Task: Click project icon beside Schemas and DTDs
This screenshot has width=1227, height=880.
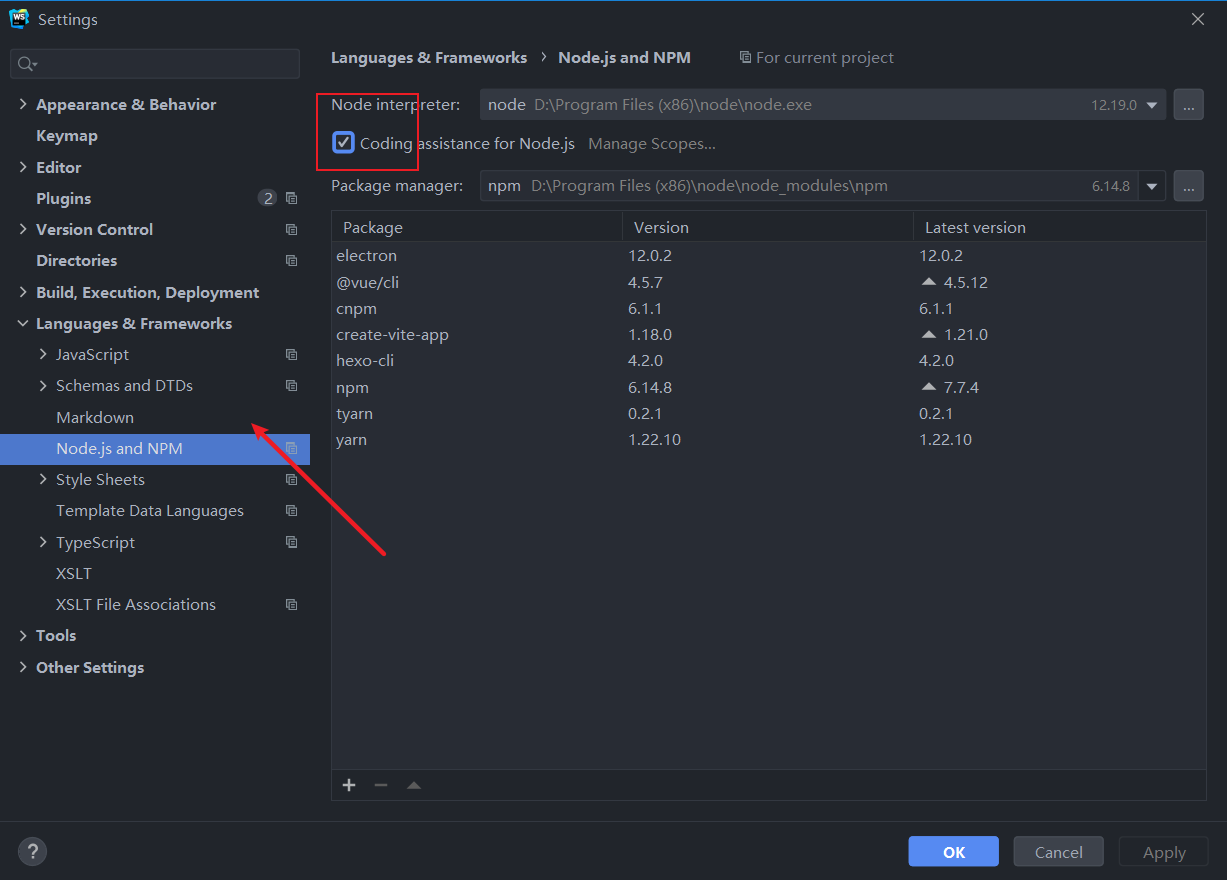Action: point(291,385)
